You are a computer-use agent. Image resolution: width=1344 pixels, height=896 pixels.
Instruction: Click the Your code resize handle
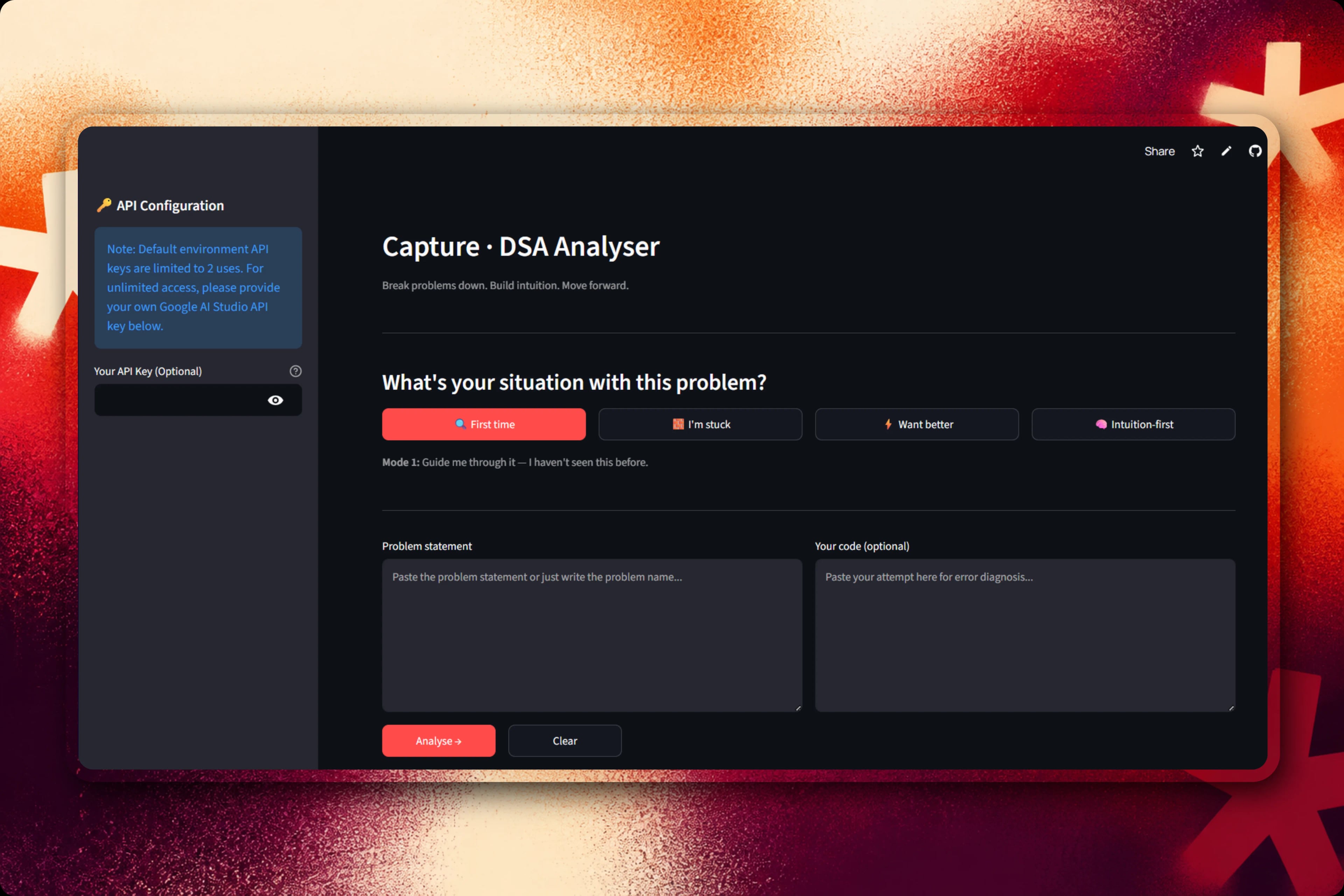coord(1231,708)
